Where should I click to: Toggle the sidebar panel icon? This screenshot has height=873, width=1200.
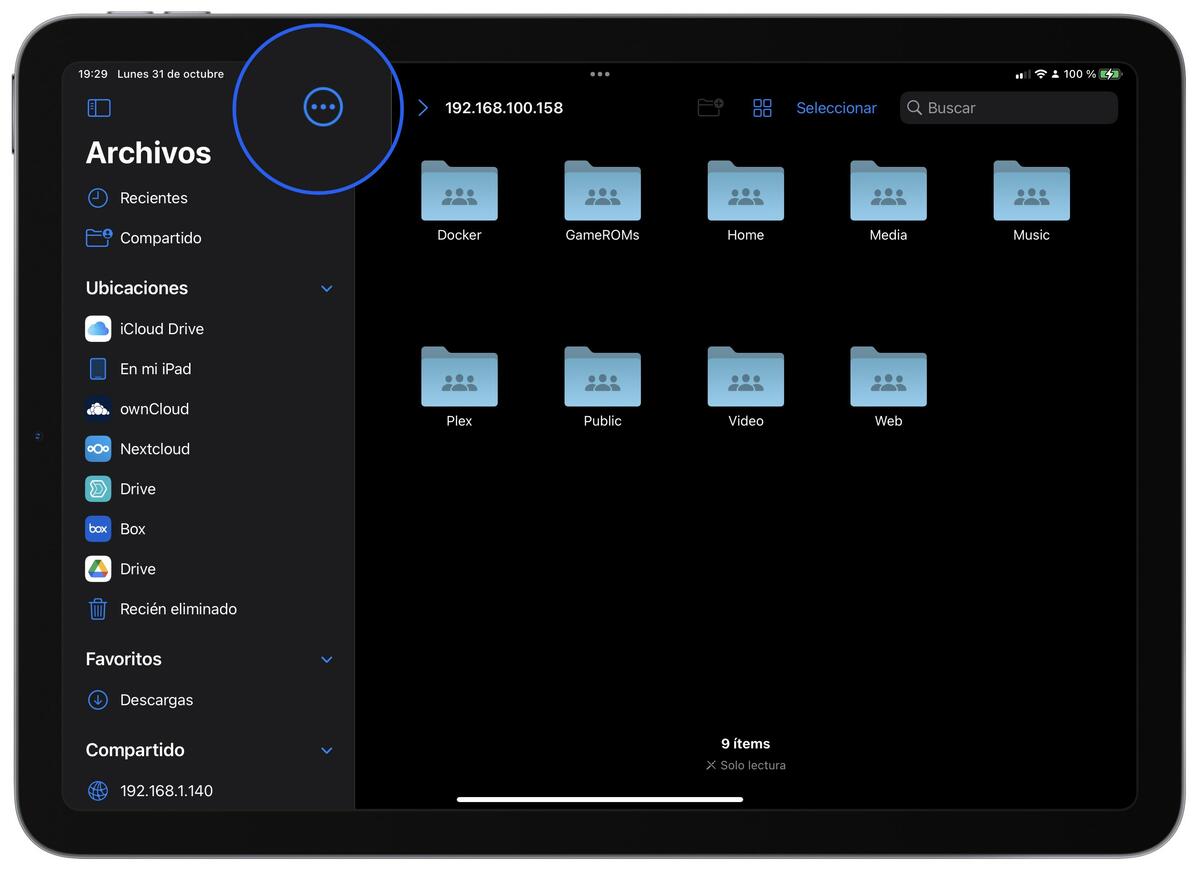(x=98, y=108)
